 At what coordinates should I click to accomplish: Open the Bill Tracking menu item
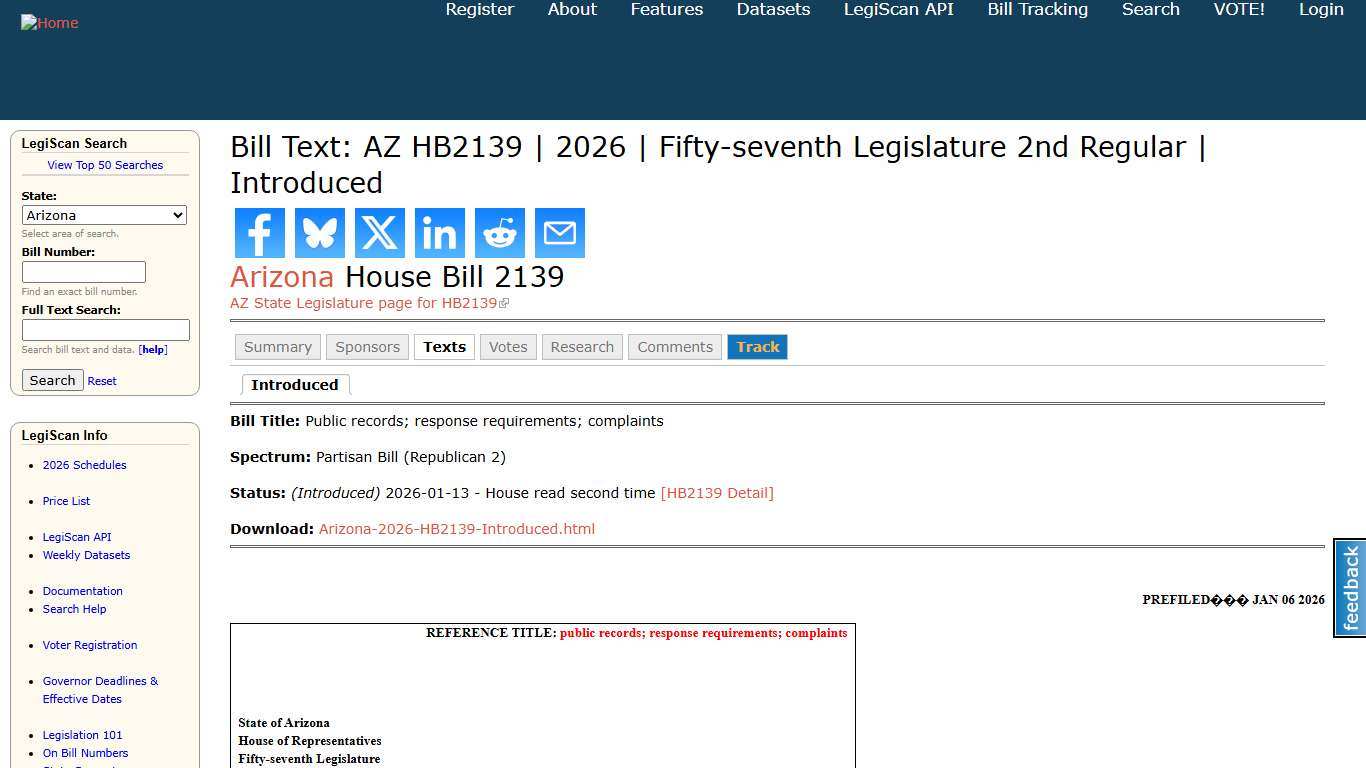tap(1037, 10)
